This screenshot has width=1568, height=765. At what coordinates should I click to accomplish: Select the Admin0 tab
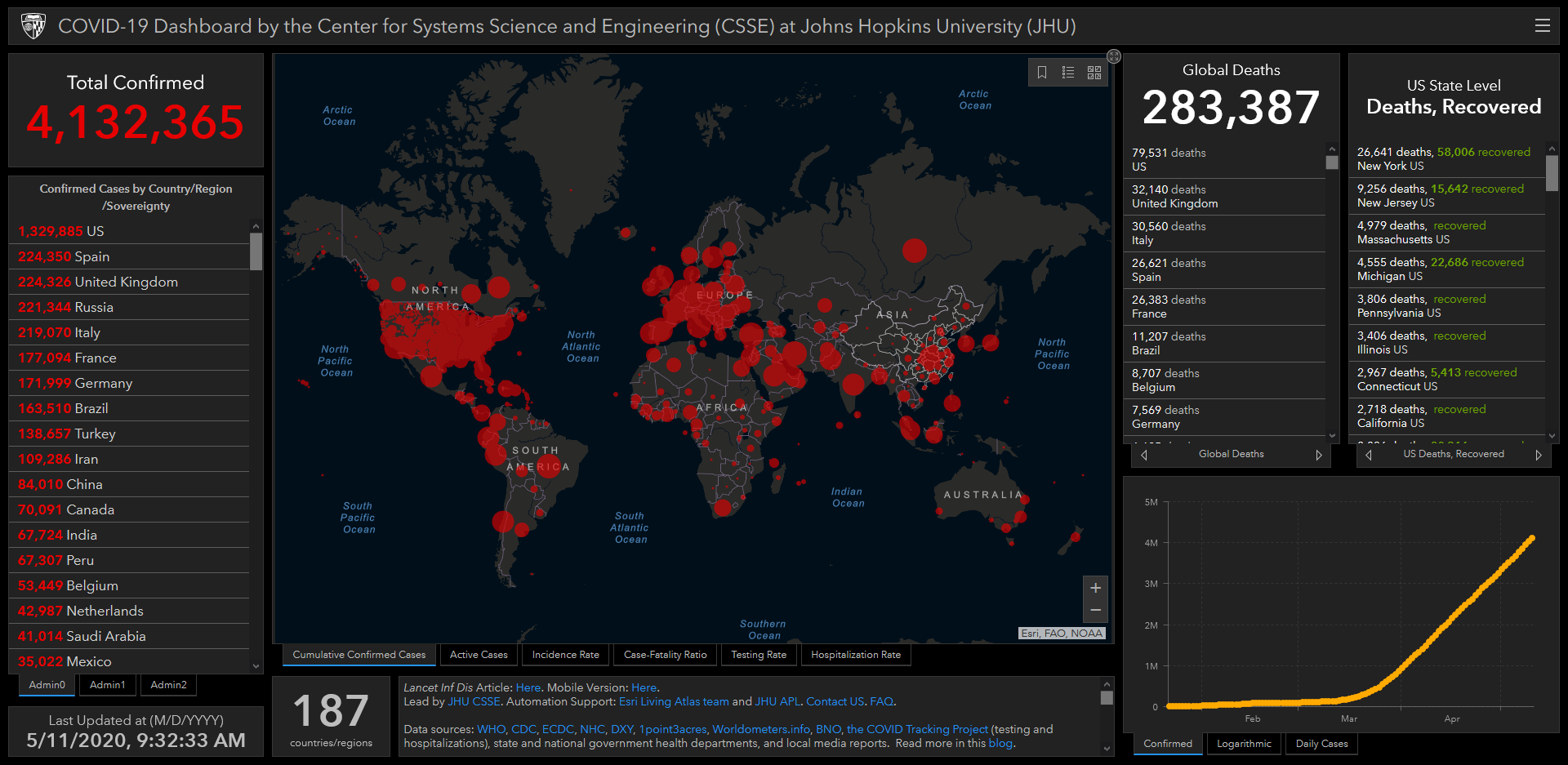tap(47, 685)
